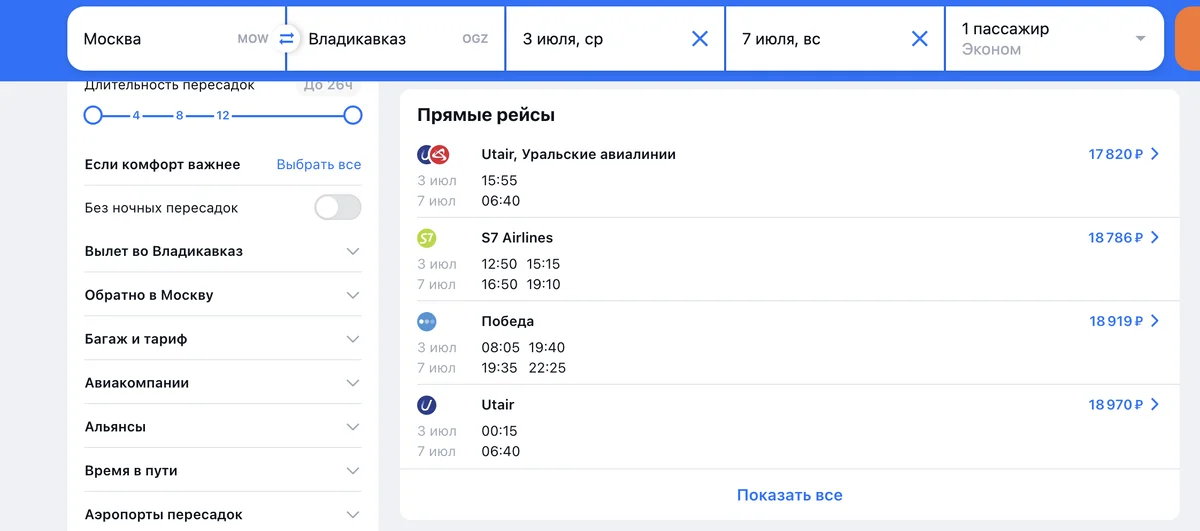Select the S7 Airlines flight row title
Screen dimensions: 1200x531
517,238
